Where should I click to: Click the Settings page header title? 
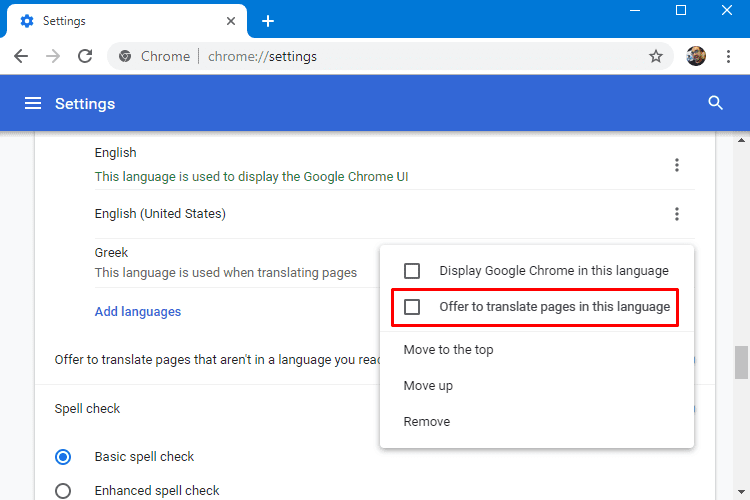pos(85,104)
